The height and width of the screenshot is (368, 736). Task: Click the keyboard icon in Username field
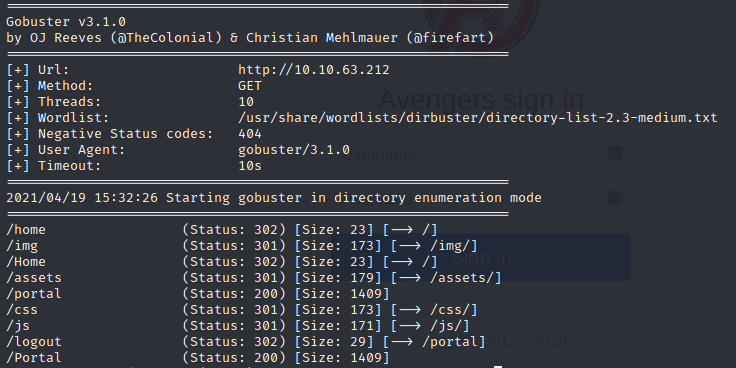pyautogui.click(x=614, y=153)
